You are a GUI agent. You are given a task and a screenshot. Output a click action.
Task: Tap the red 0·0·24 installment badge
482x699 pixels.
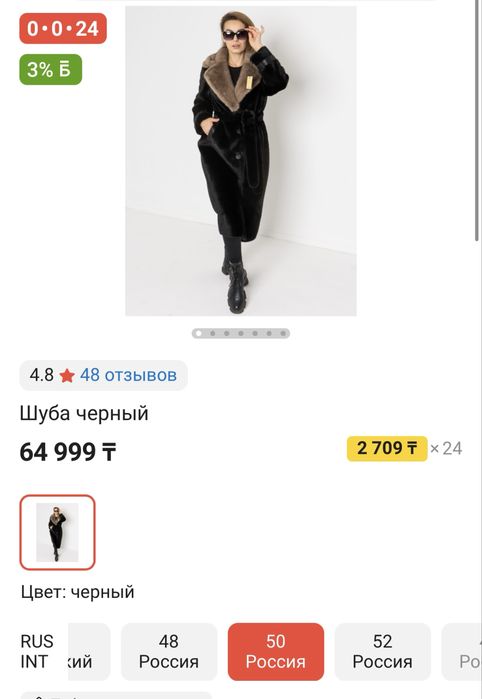(x=63, y=29)
